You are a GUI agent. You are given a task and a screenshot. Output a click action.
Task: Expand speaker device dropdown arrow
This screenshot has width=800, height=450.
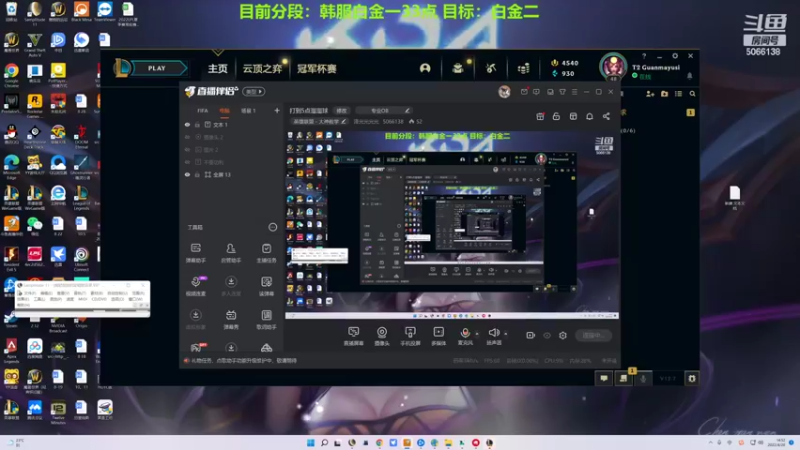click(x=506, y=334)
